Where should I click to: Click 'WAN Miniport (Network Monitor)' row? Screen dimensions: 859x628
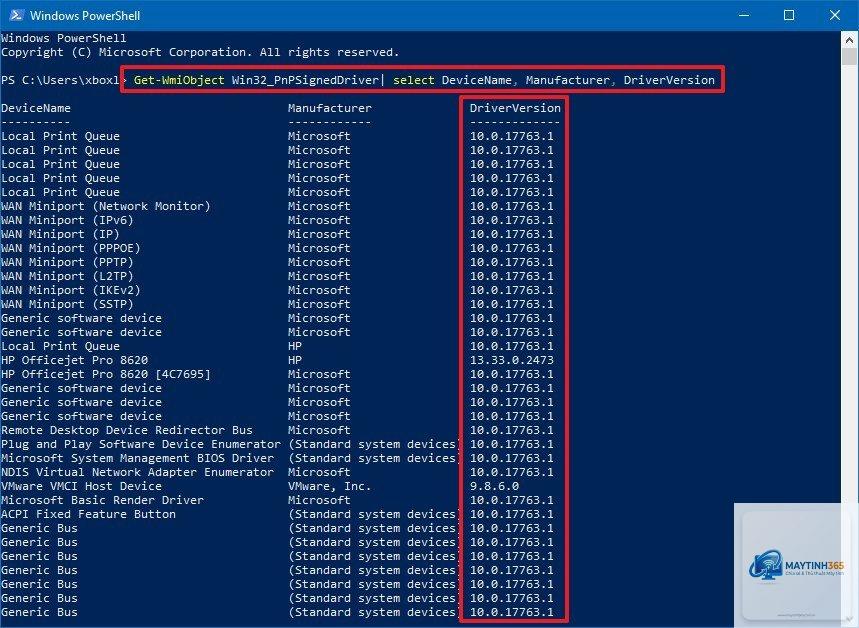[106, 206]
